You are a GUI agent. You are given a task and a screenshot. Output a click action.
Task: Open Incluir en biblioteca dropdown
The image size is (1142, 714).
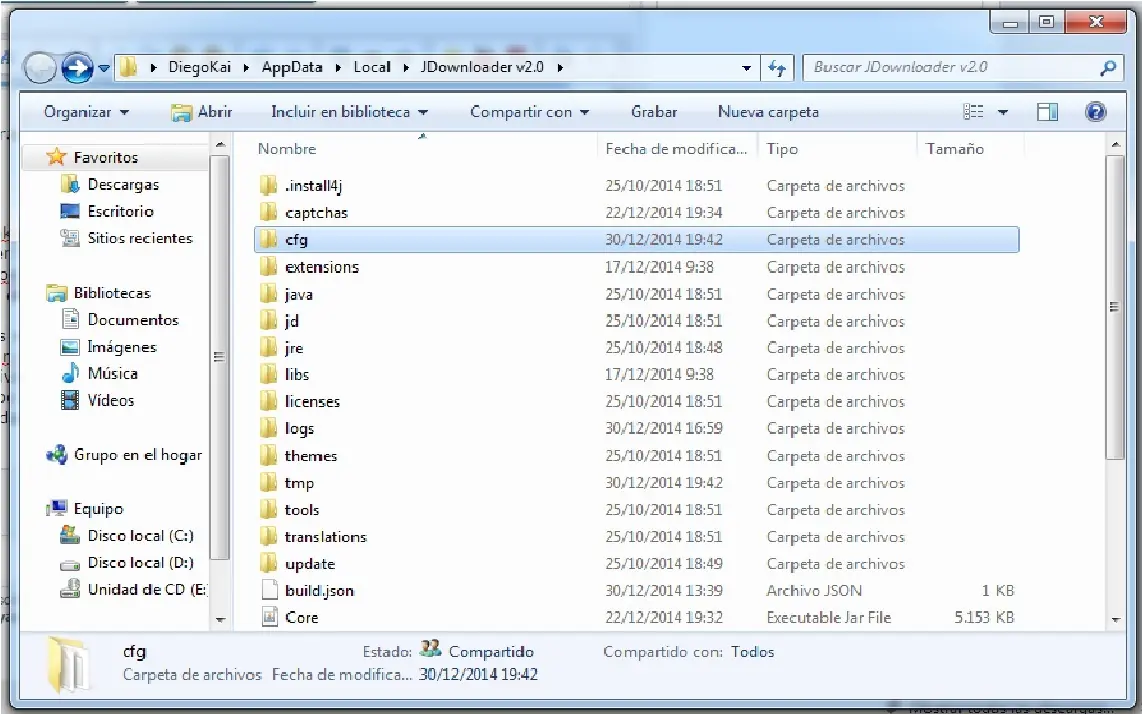click(349, 112)
